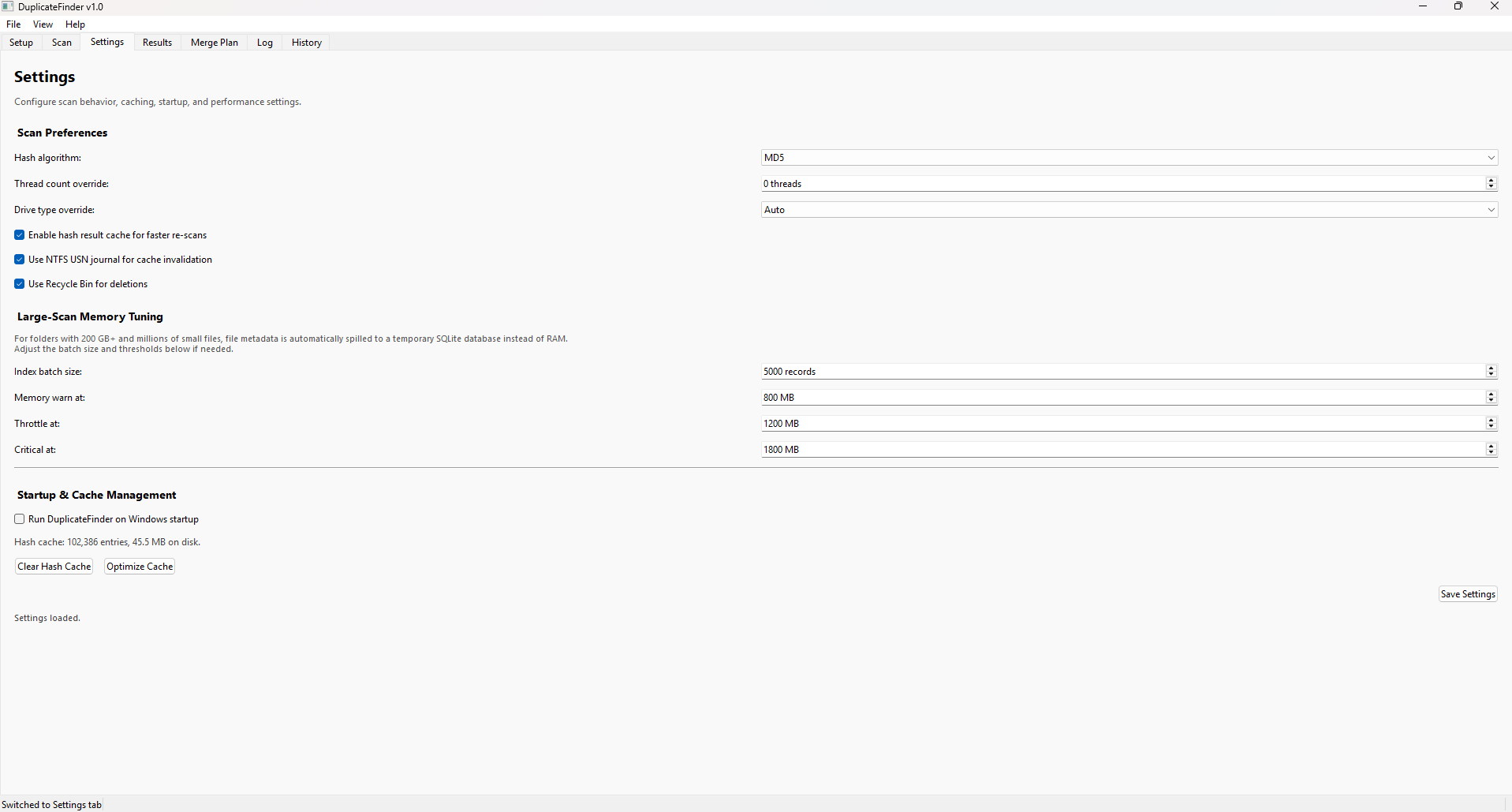
Task: Switch to the Log tab
Action: pyautogui.click(x=265, y=43)
